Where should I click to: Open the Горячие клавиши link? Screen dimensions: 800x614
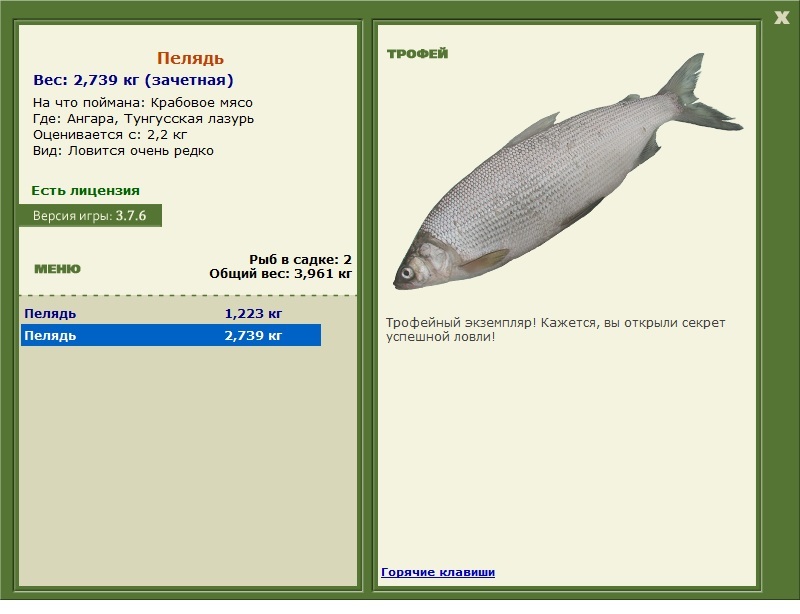point(438,572)
